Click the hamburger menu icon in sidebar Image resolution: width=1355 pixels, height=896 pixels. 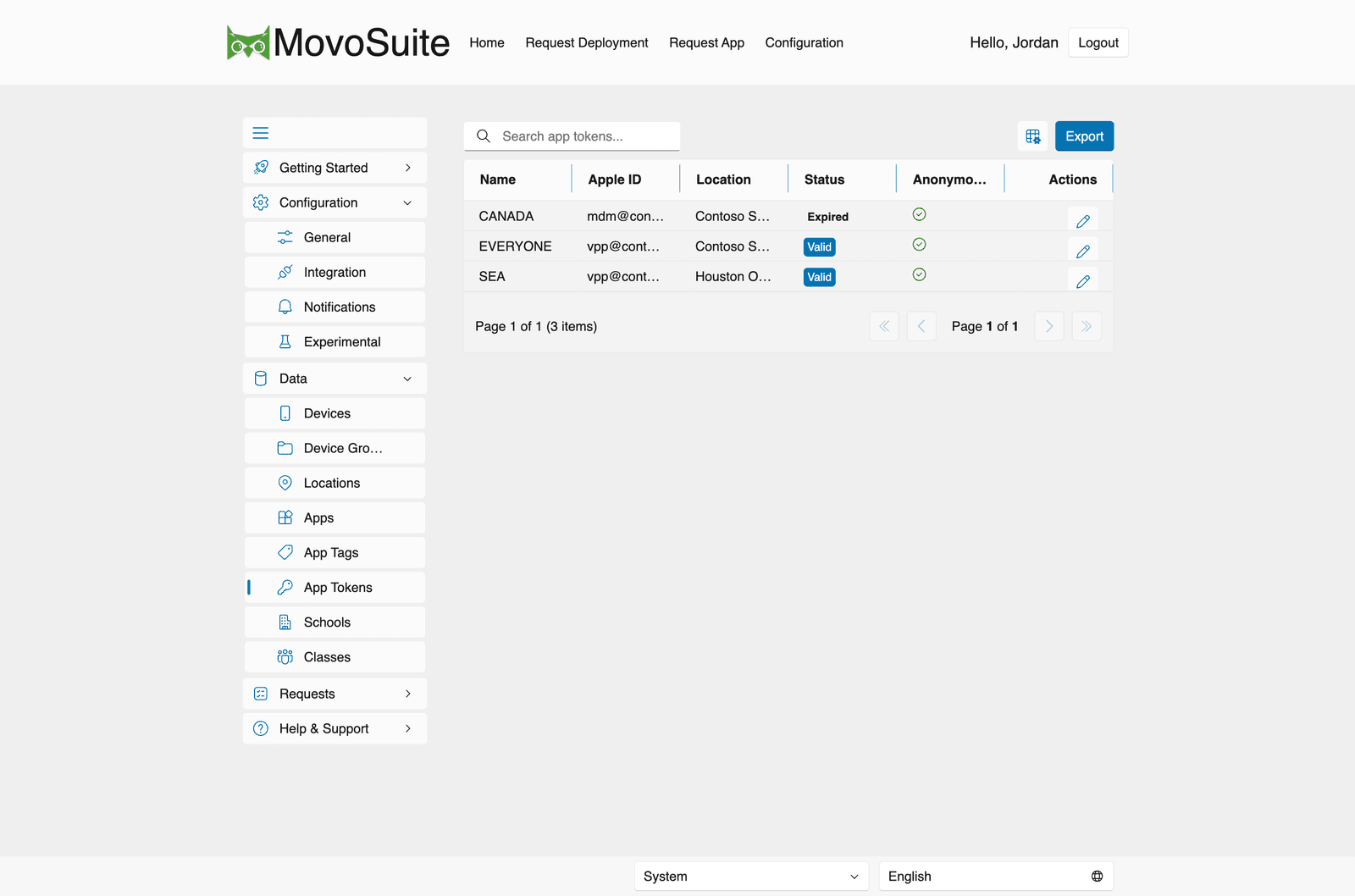[x=261, y=133]
